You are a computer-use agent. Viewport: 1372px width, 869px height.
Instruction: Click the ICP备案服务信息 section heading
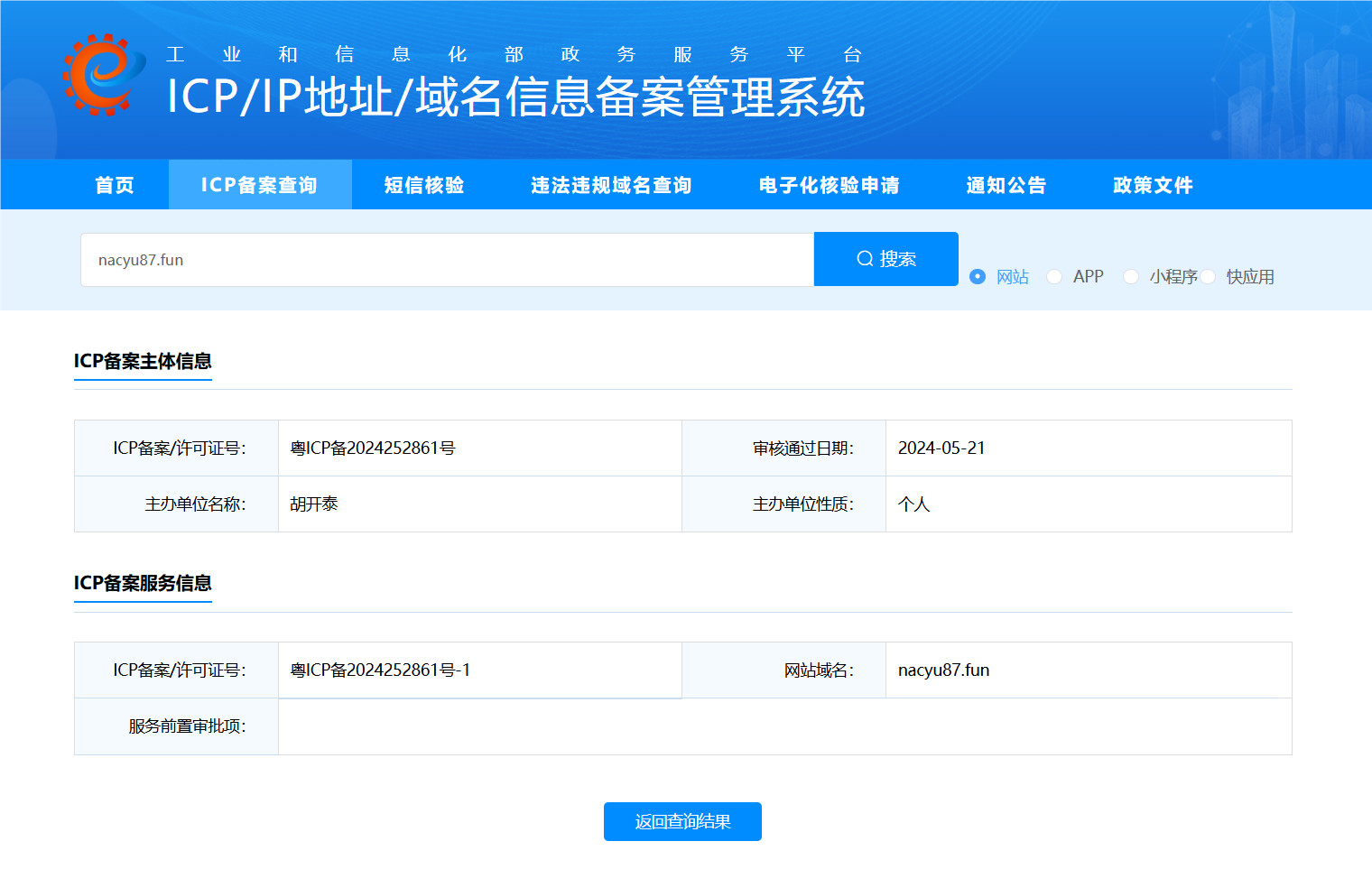(x=143, y=583)
